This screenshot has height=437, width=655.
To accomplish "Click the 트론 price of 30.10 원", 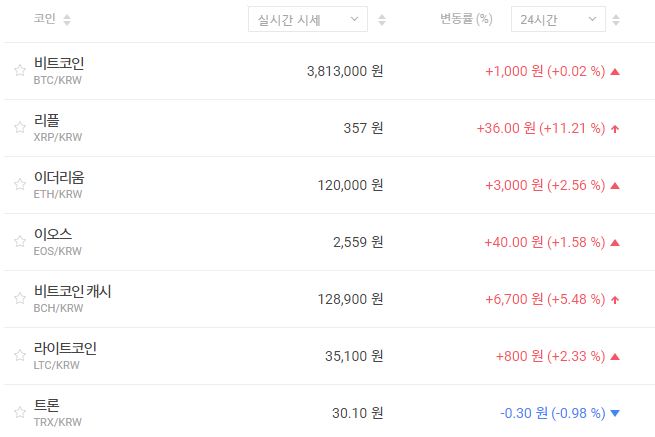I will point(357,413).
